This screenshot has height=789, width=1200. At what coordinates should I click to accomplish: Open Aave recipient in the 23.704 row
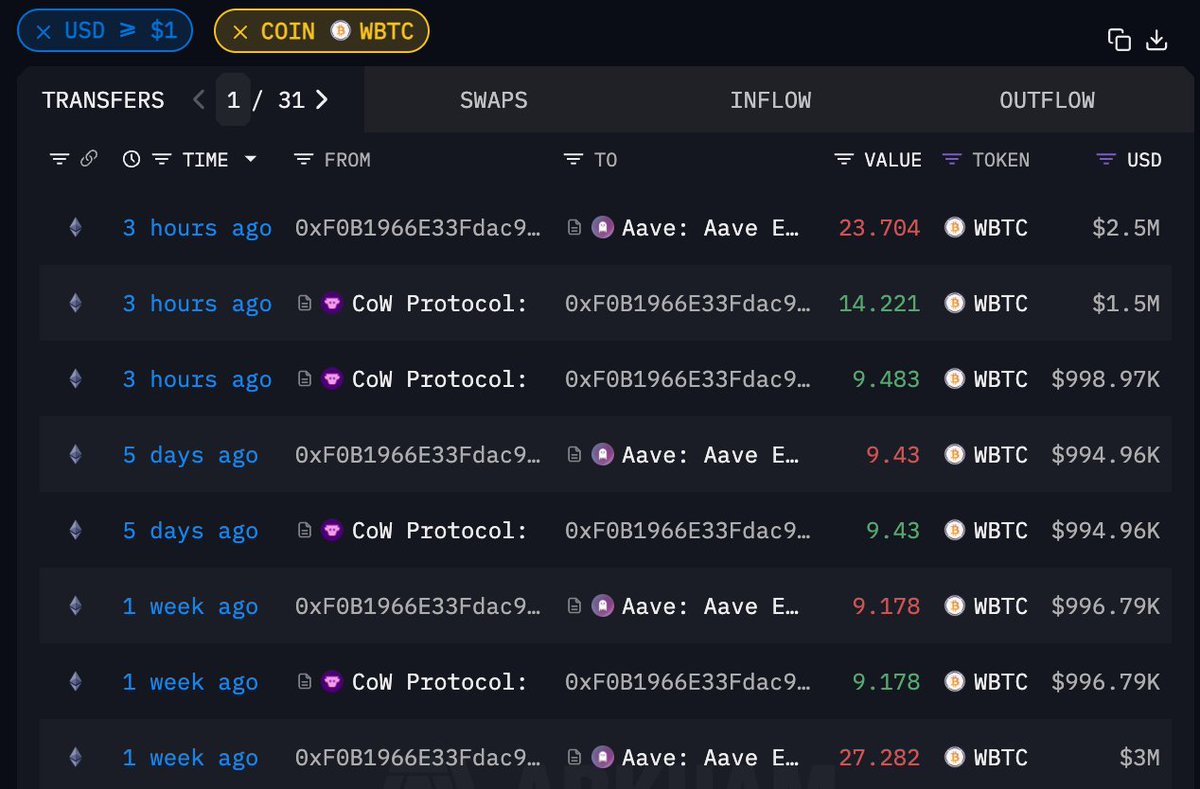tap(710, 228)
